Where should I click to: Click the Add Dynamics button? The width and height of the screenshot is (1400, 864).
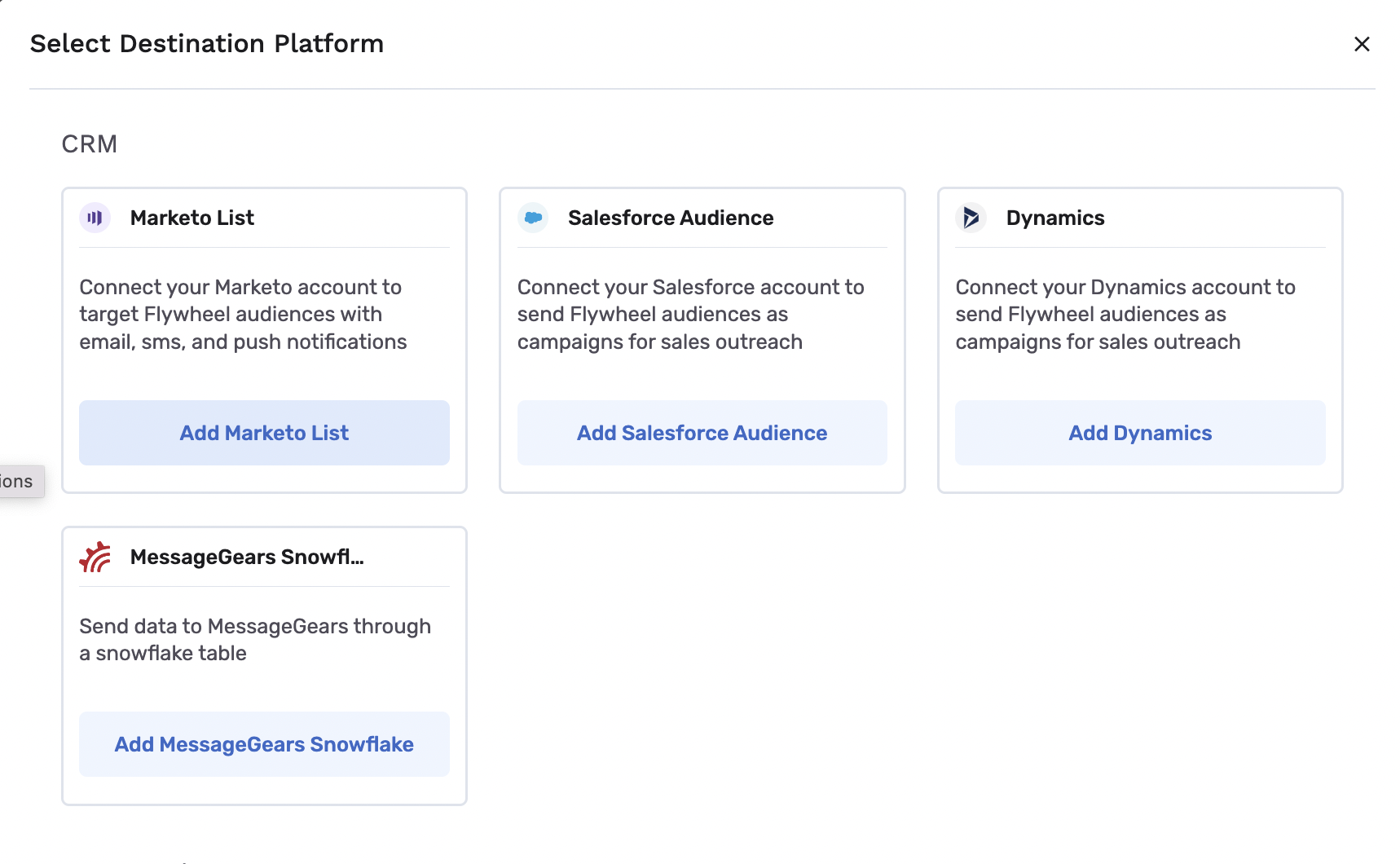click(x=1140, y=433)
